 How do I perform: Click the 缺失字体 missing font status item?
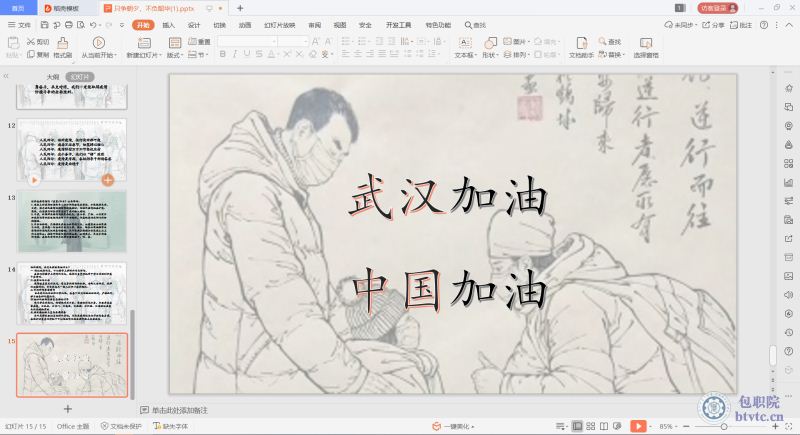[x=171, y=426]
